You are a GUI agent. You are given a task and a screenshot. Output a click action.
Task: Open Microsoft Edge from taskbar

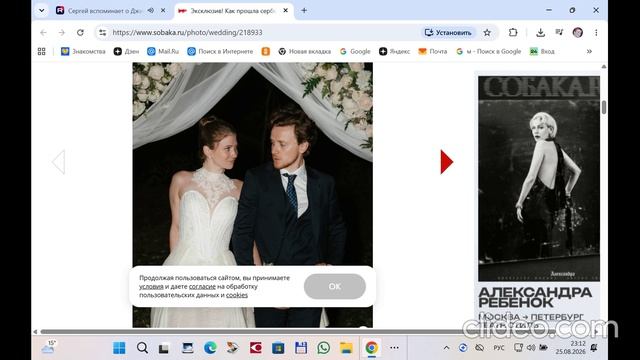pos(210,348)
